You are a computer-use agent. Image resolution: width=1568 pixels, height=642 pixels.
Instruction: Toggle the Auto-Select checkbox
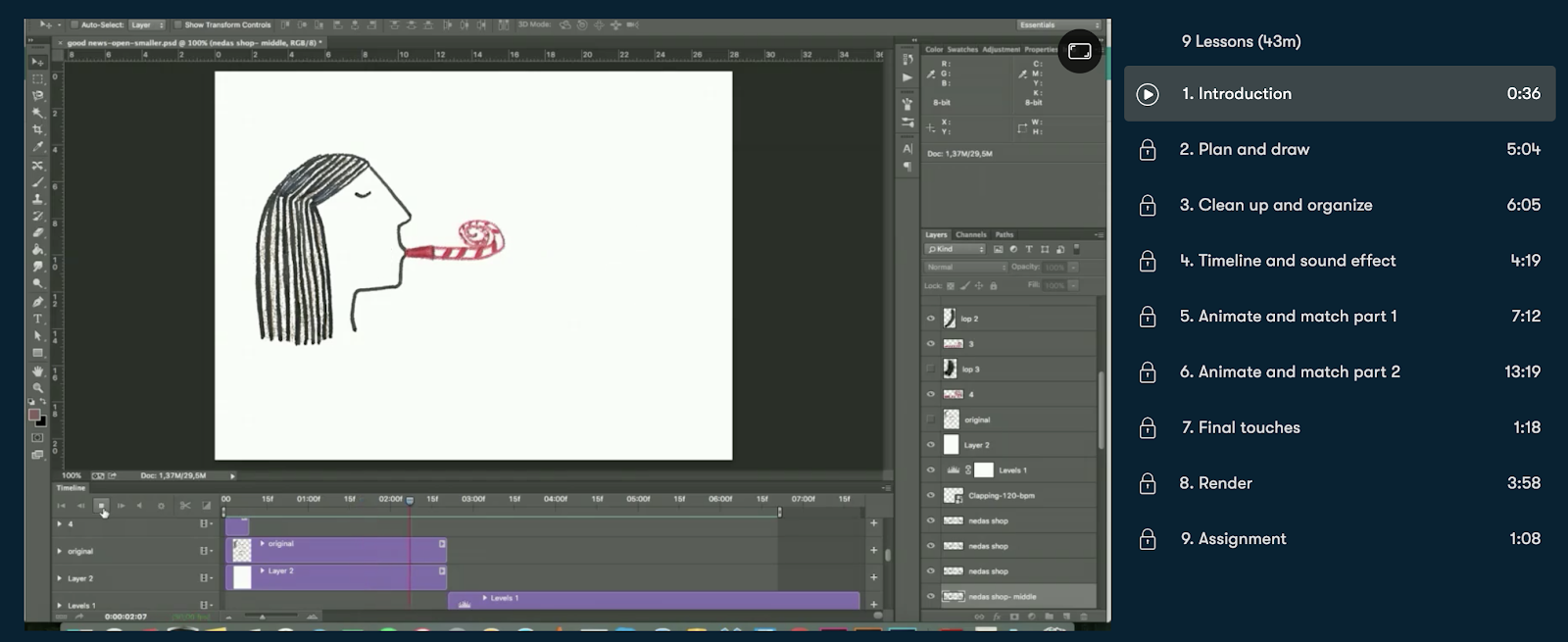click(x=74, y=25)
